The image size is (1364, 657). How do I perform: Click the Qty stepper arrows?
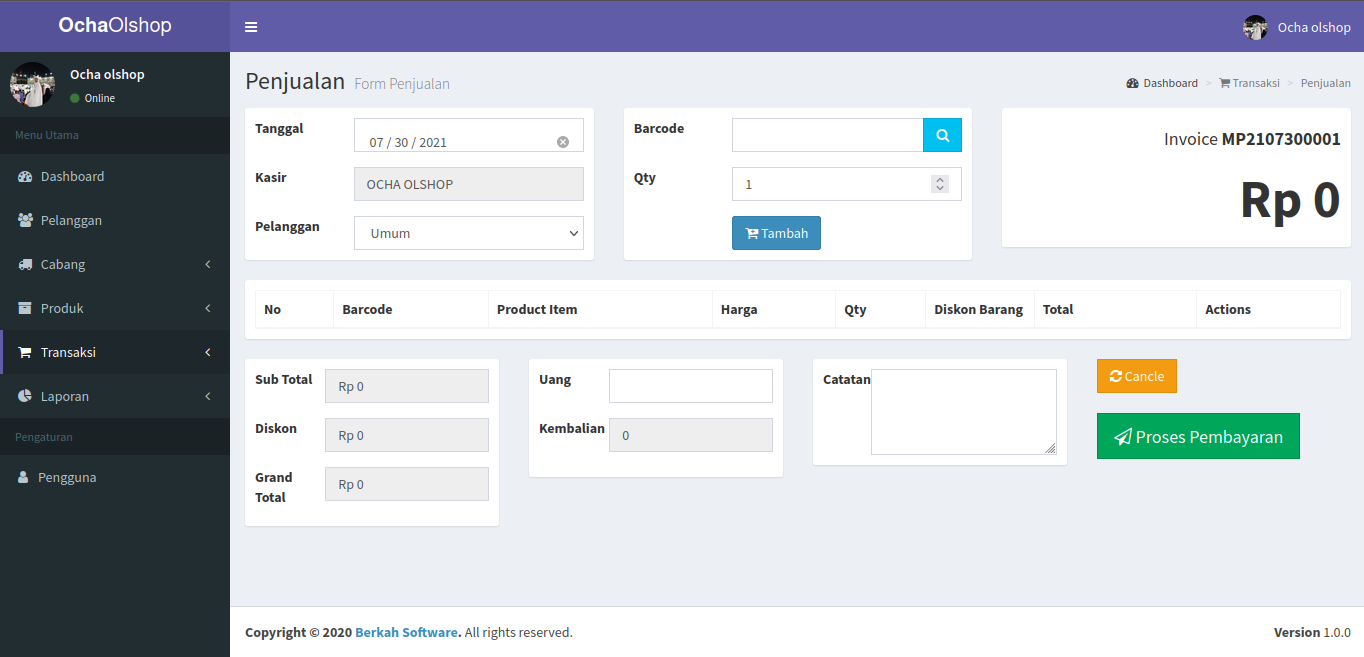point(939,184)
